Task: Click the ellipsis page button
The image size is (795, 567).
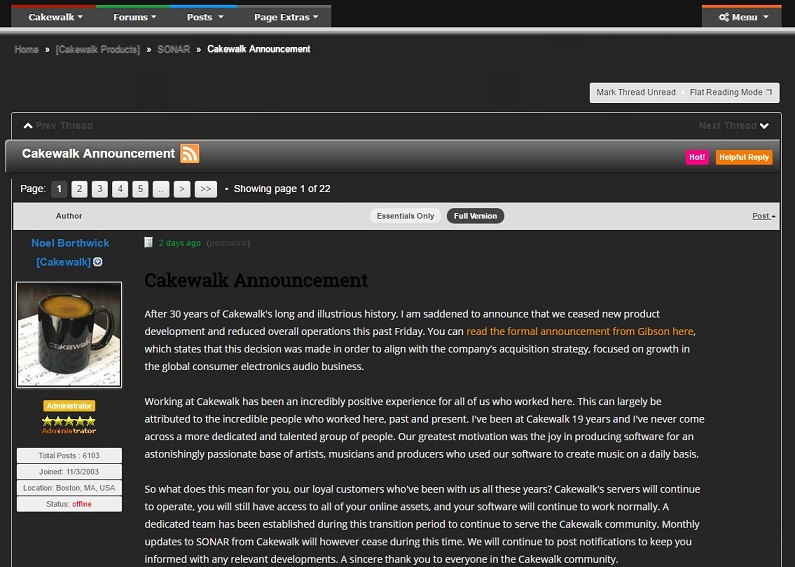Action: (x=161, y=189)
